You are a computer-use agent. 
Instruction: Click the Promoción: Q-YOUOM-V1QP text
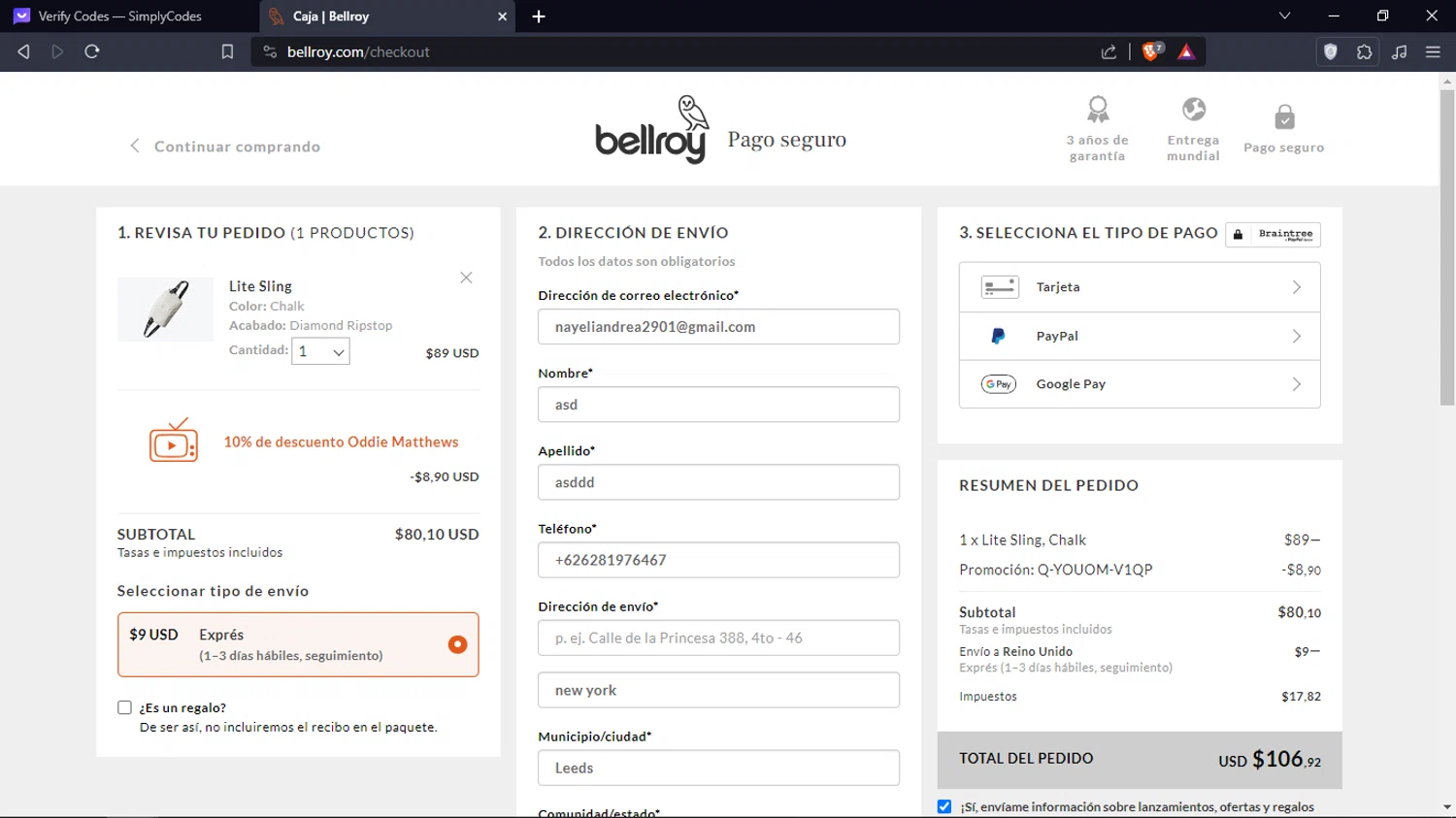pyautogui.click(x=1056, y=570)
